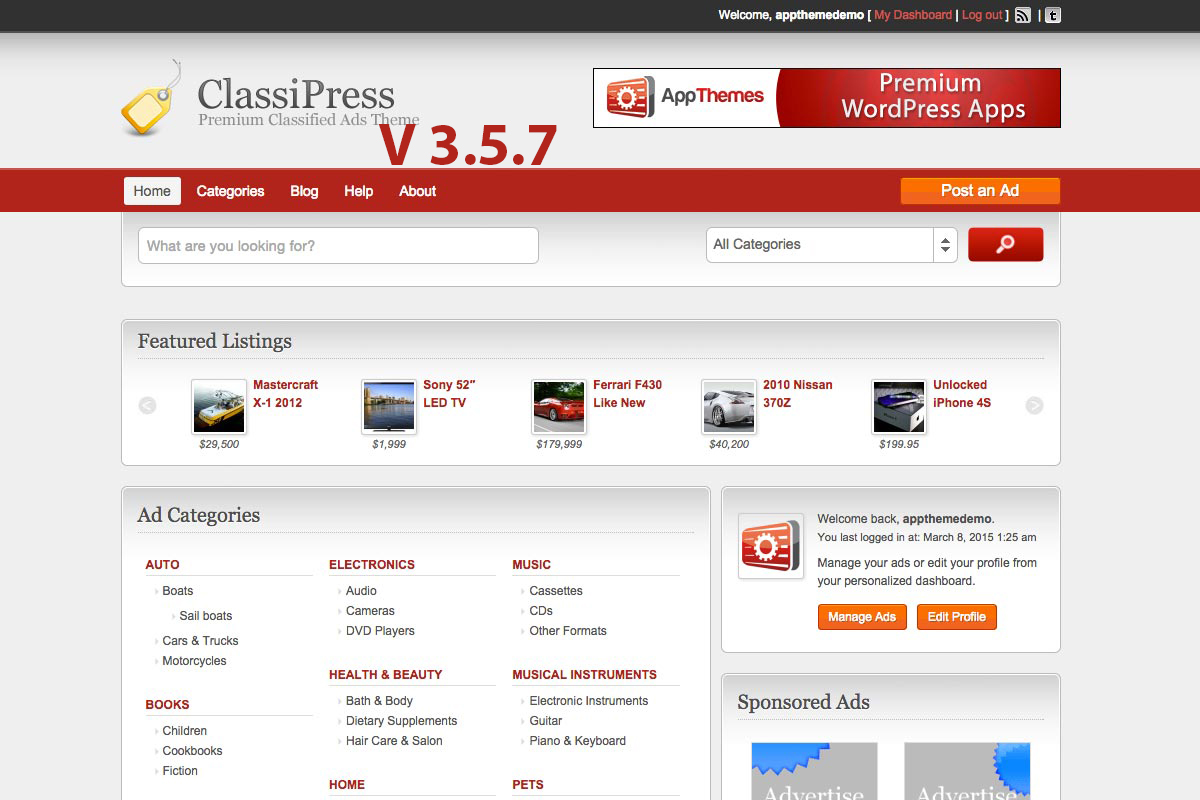
Task: Open My Dashboard link
Action: 912,15
